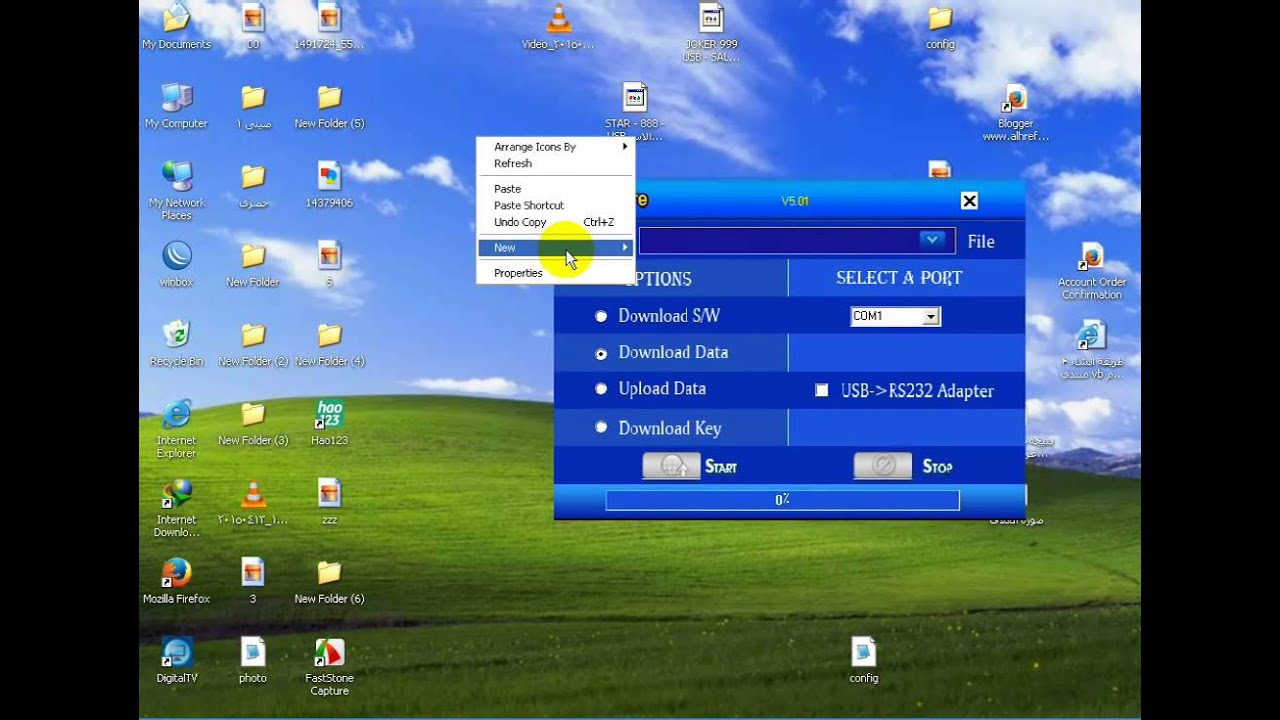The width and height of the screenshot is (1280, 720).
Task: Close the V5.01 loader window
Action: pos(969,201)
